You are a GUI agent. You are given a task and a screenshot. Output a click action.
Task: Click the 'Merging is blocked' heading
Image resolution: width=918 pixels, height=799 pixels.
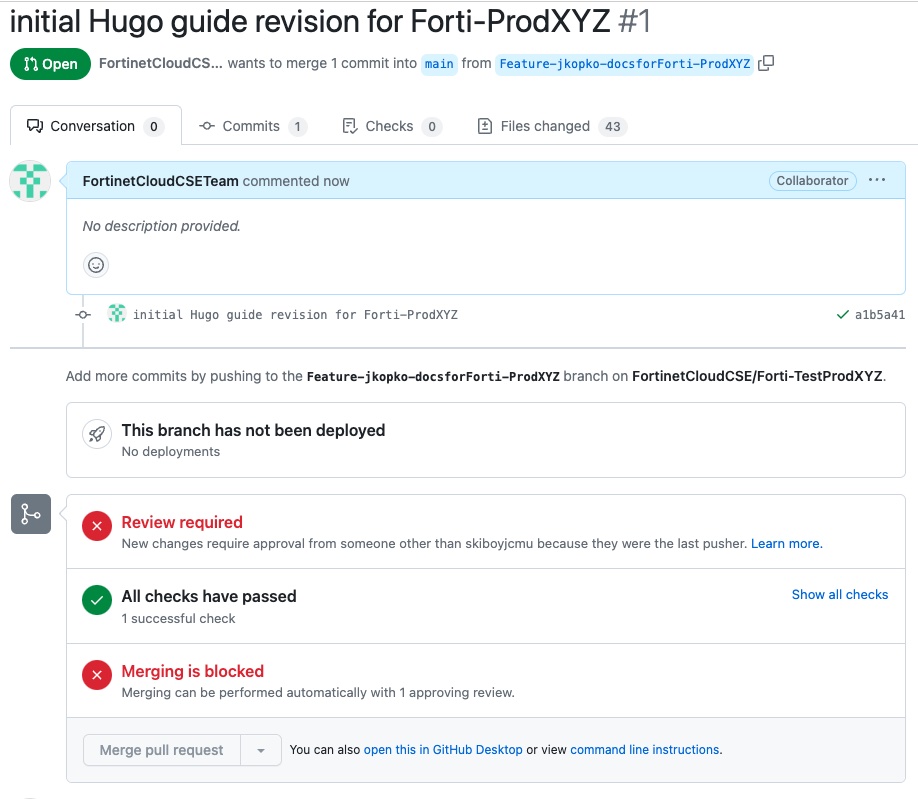[x=193, y=671]
